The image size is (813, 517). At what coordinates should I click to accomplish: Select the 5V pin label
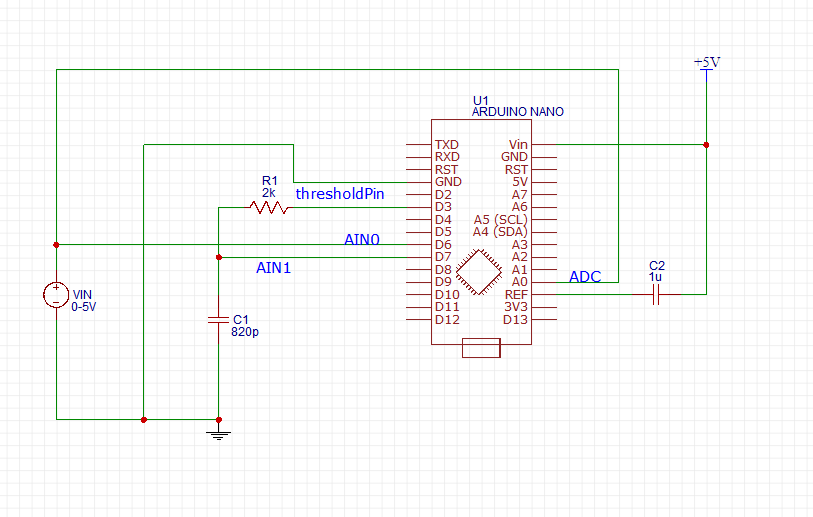pos(520,182)
